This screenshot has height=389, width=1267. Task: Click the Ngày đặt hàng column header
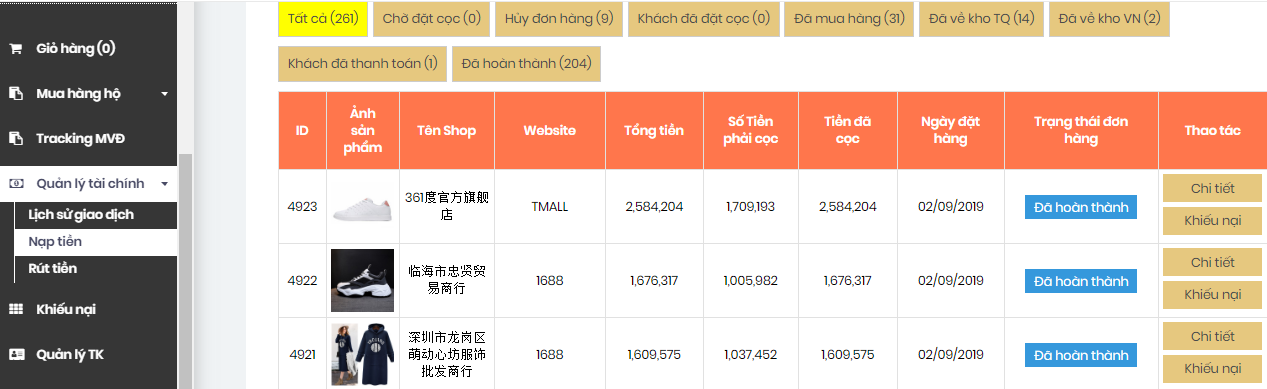point(951,131)
